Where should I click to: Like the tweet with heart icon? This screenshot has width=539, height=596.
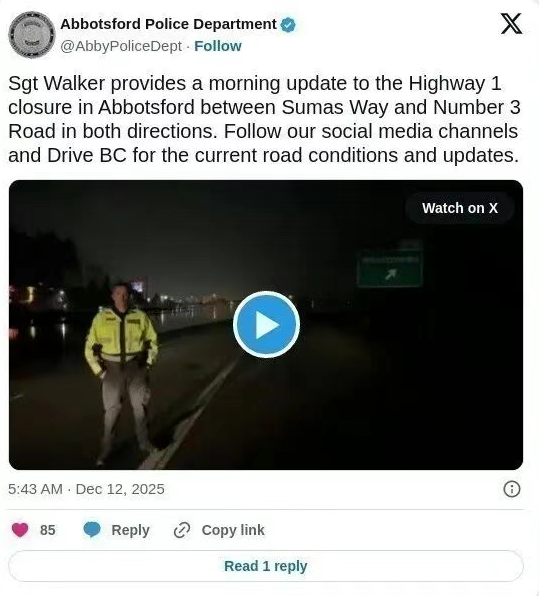click(x=20, y=530)
